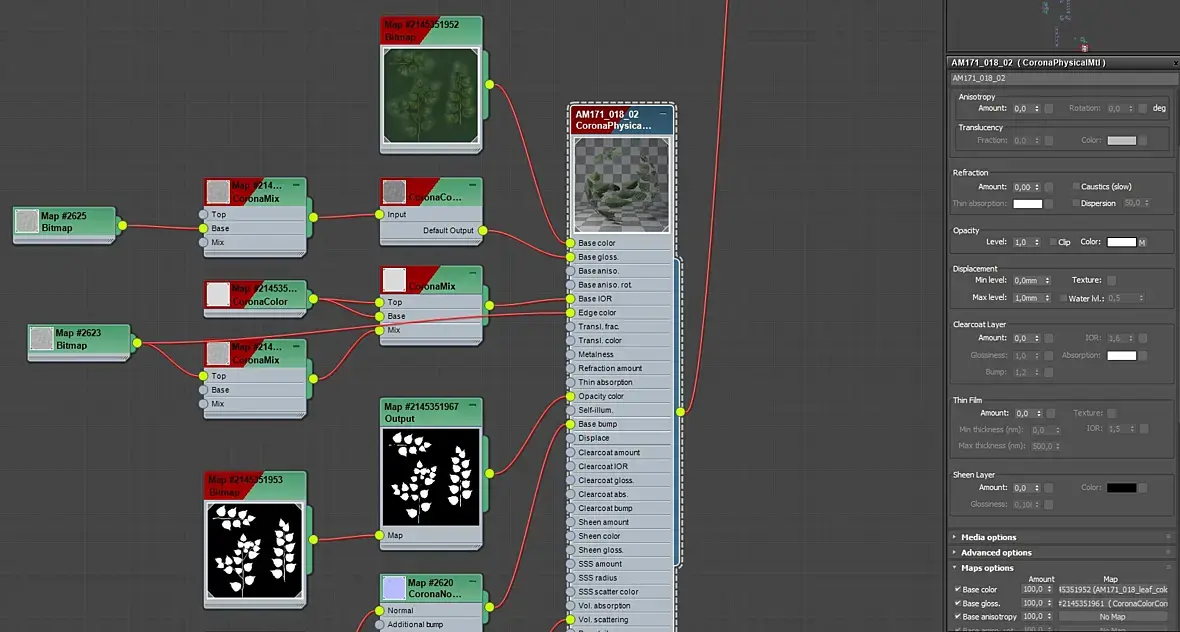This screenshot has height=632, width=1180.
Task: Collapse the Maps options rollout
Action: coord(987,568)
